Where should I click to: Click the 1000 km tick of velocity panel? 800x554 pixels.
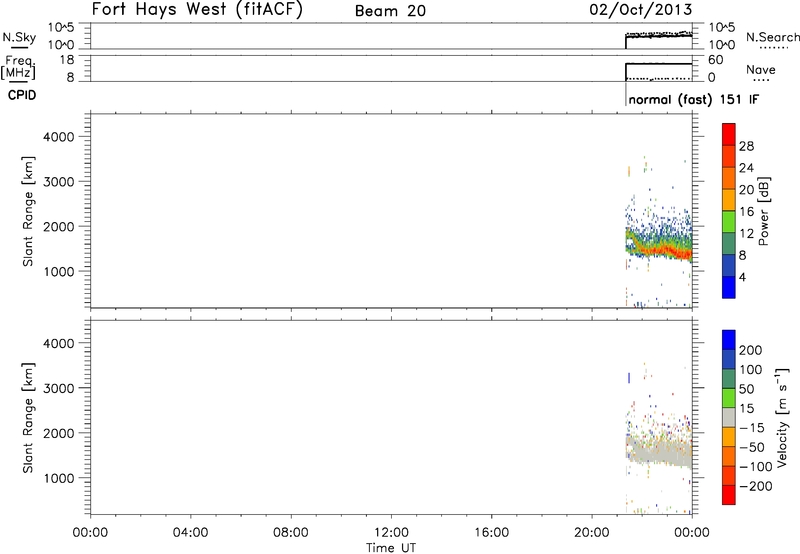click(x=59, y=478)
